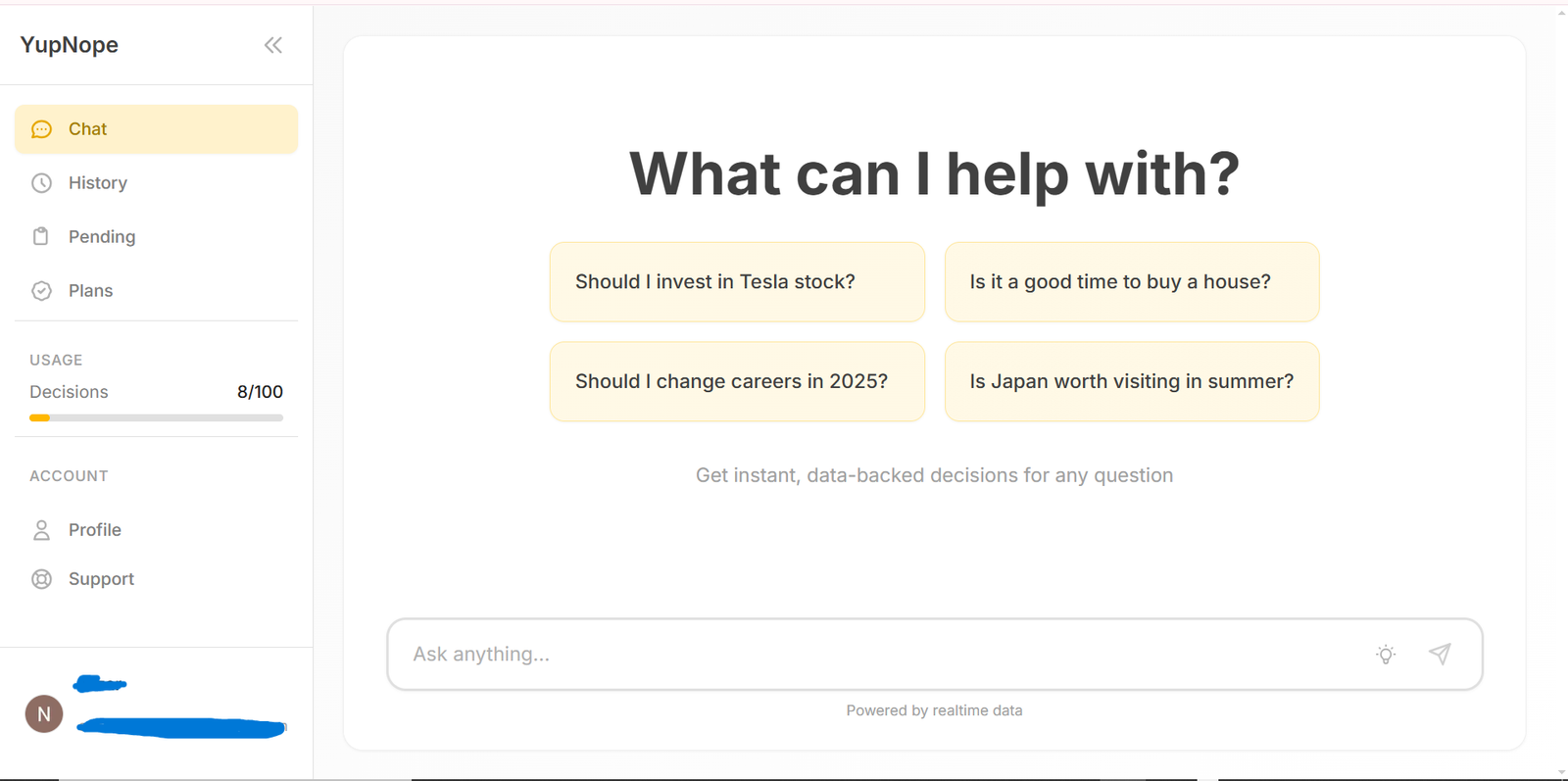Open the Plans page
Viewport: 1568px width, 781px height.
tap(156, 291)
